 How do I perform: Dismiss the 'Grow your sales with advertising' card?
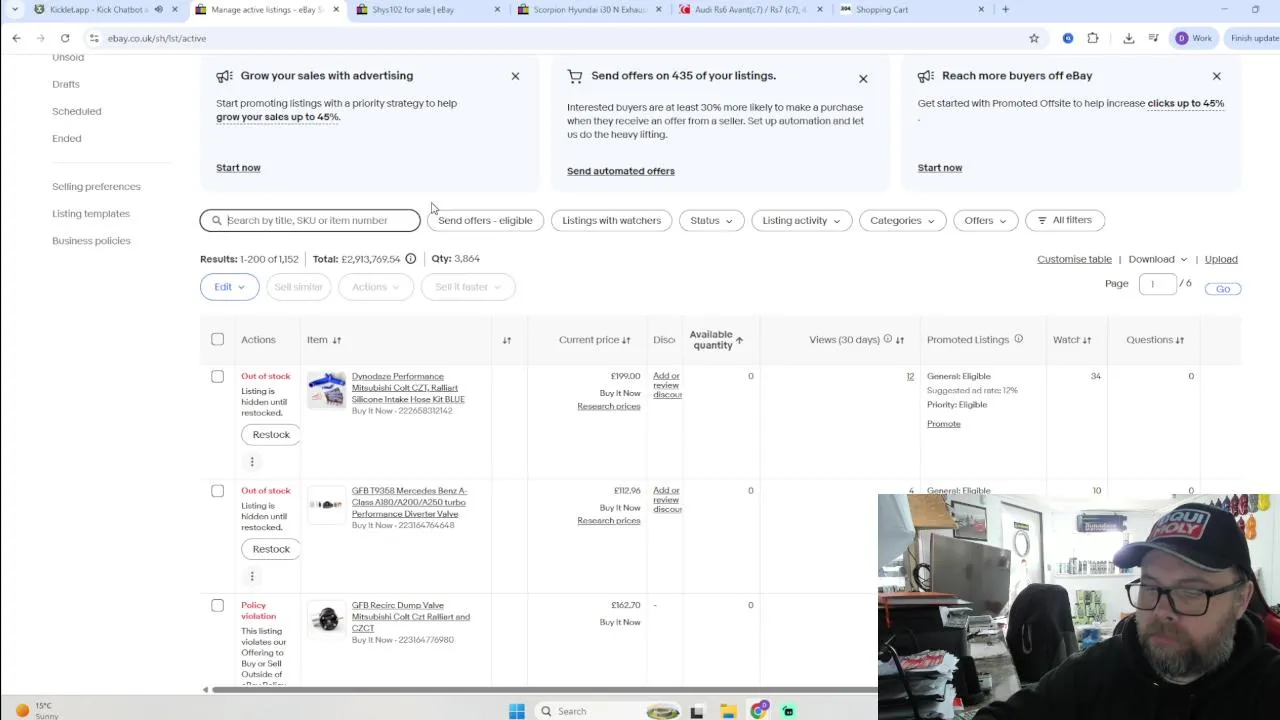515,76
